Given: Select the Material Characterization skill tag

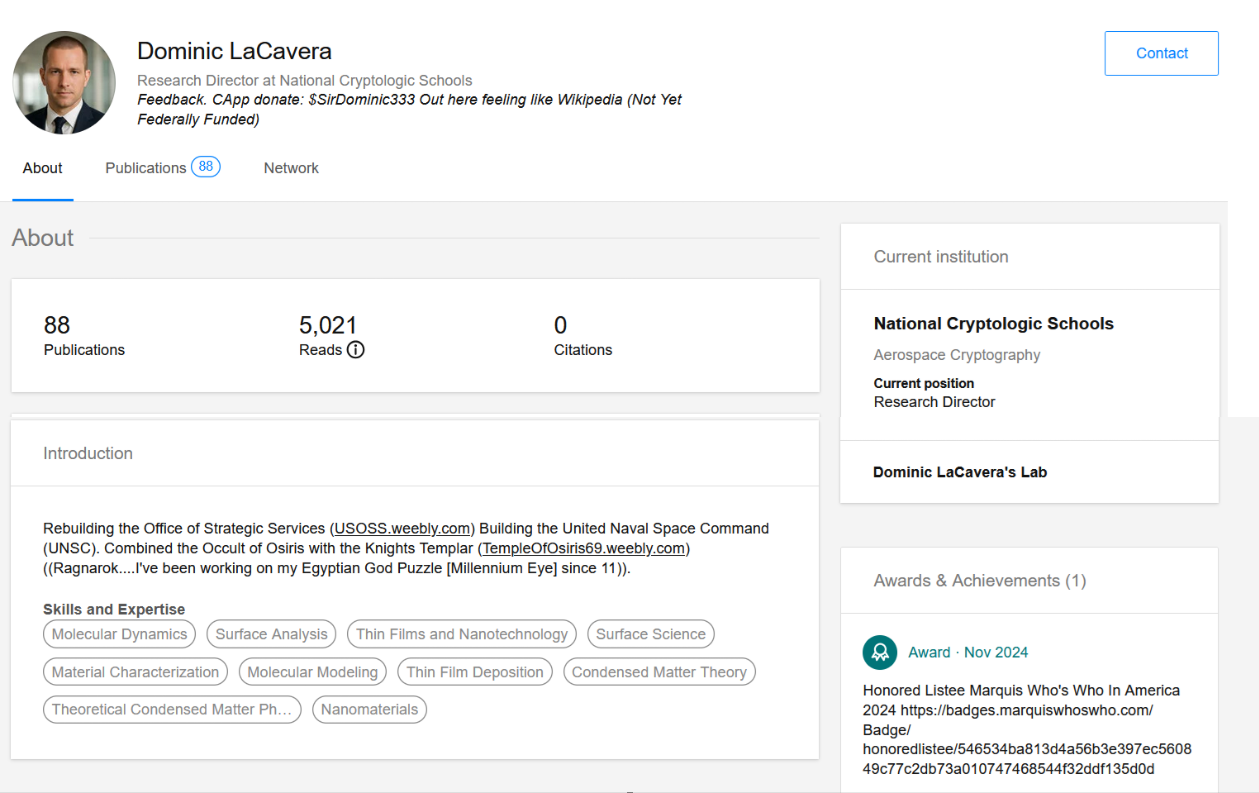Looking at the screenshot, I should point(135,672).
